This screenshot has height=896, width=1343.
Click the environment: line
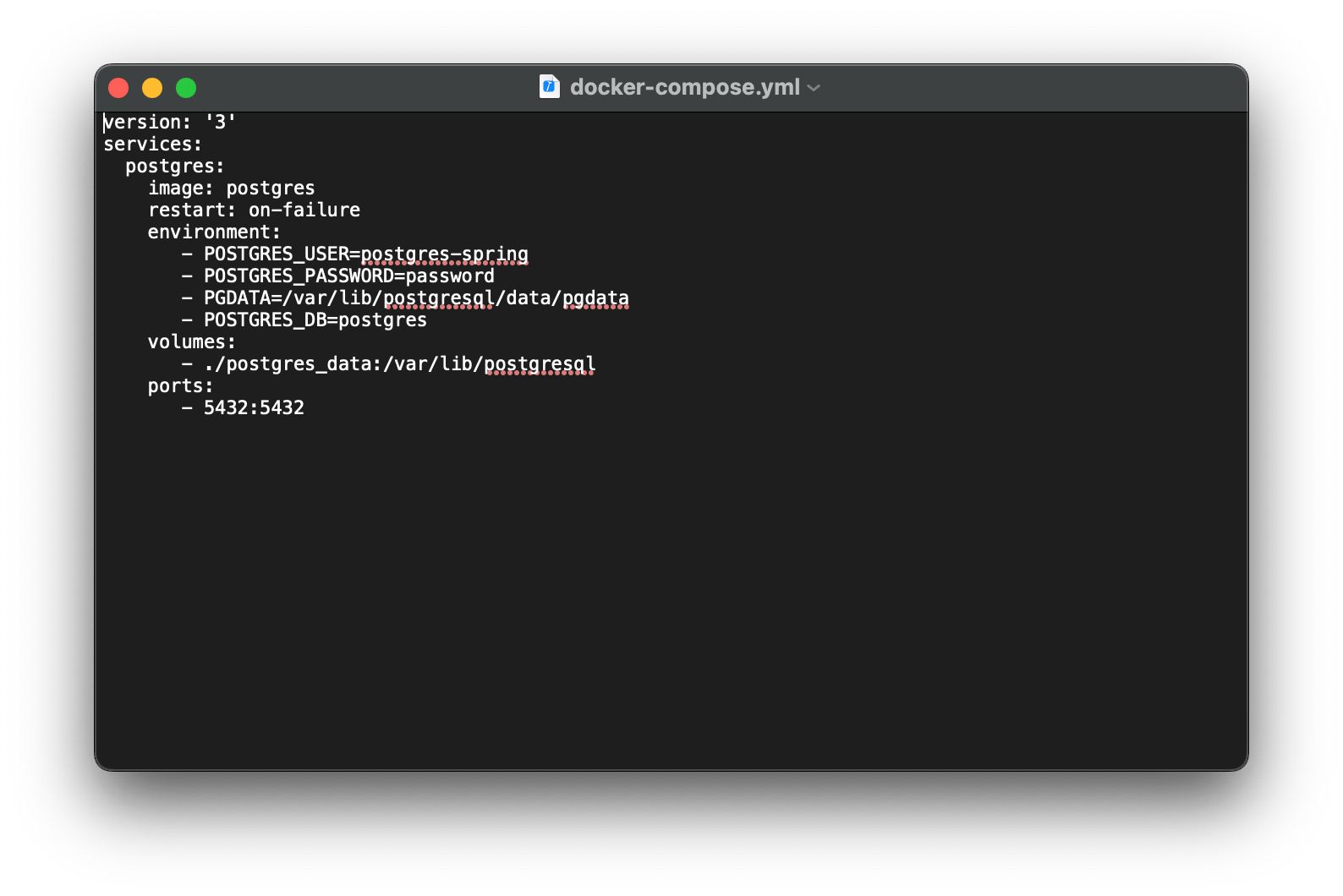coord(215,232)
